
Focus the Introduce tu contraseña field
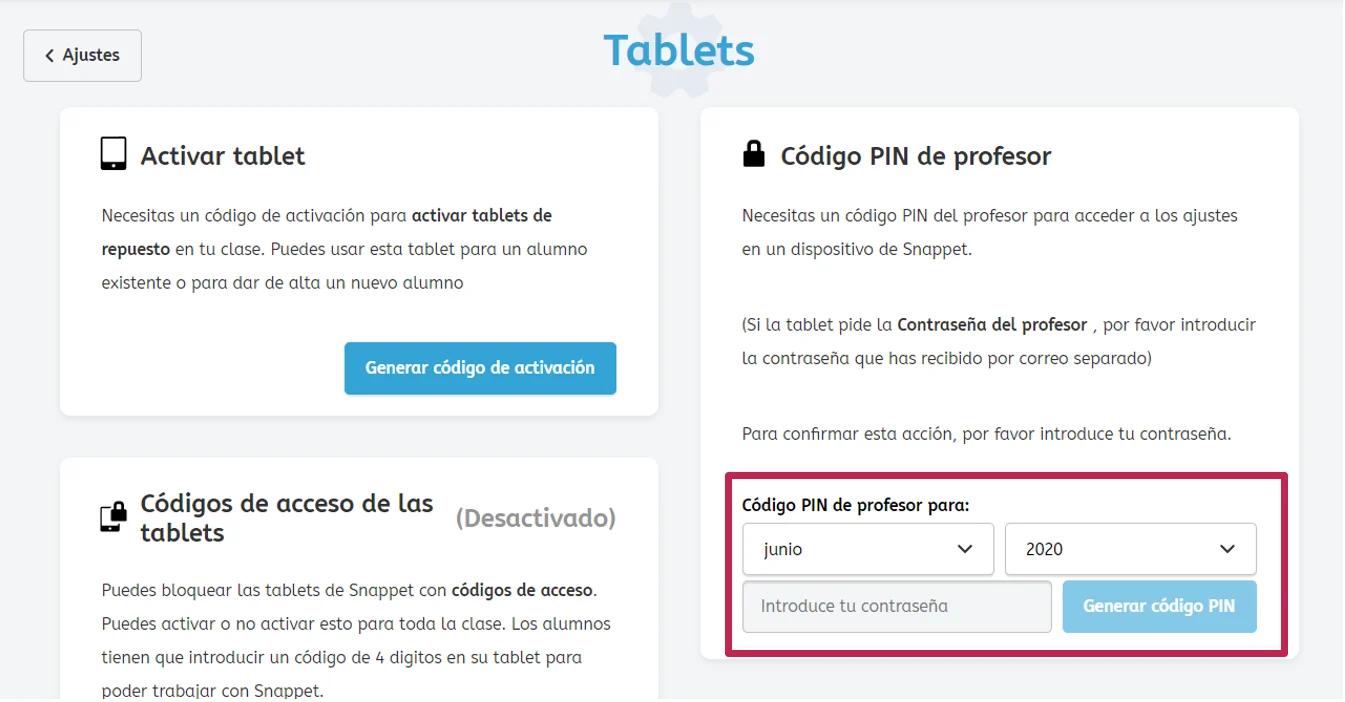coord(896,606)
